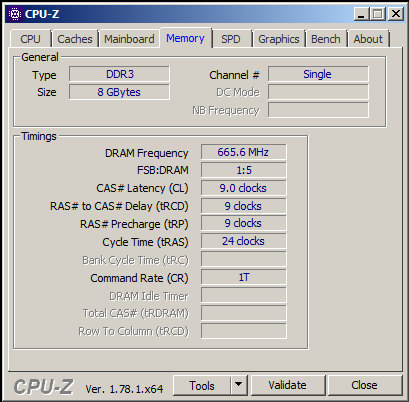Image resolution: width=409 pixels, height=402 pixels.
Task: Click the DDR3 memory type field
Action: click(119, 74)
